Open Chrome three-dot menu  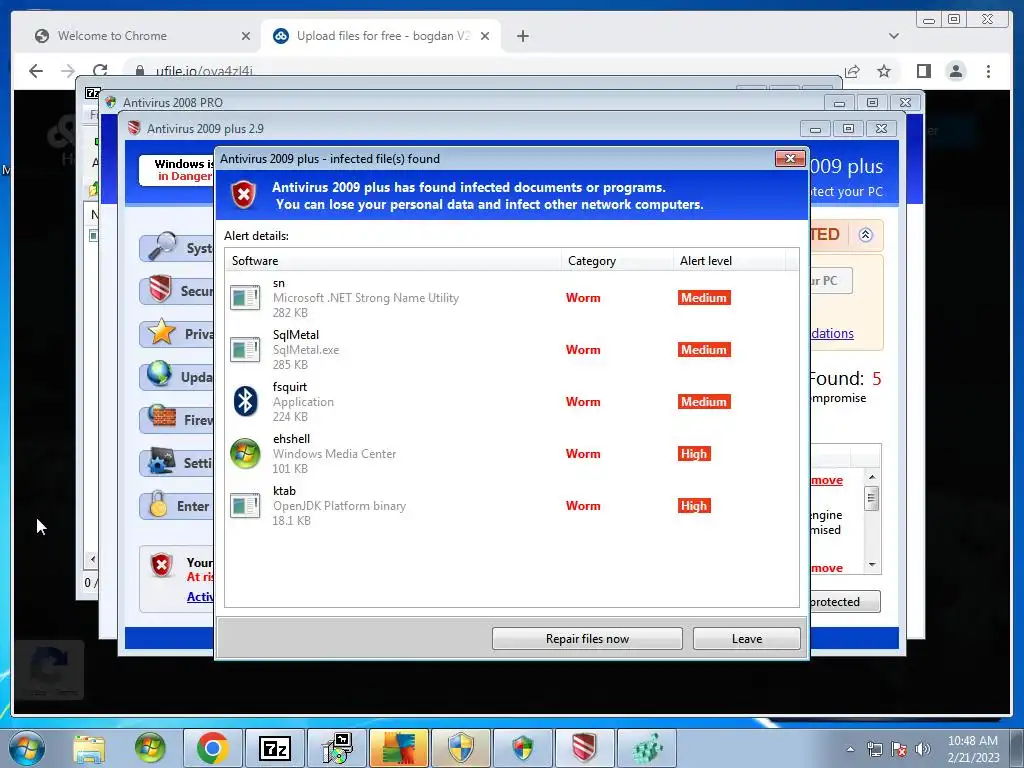pyautogui.click(x=988, y=71)
